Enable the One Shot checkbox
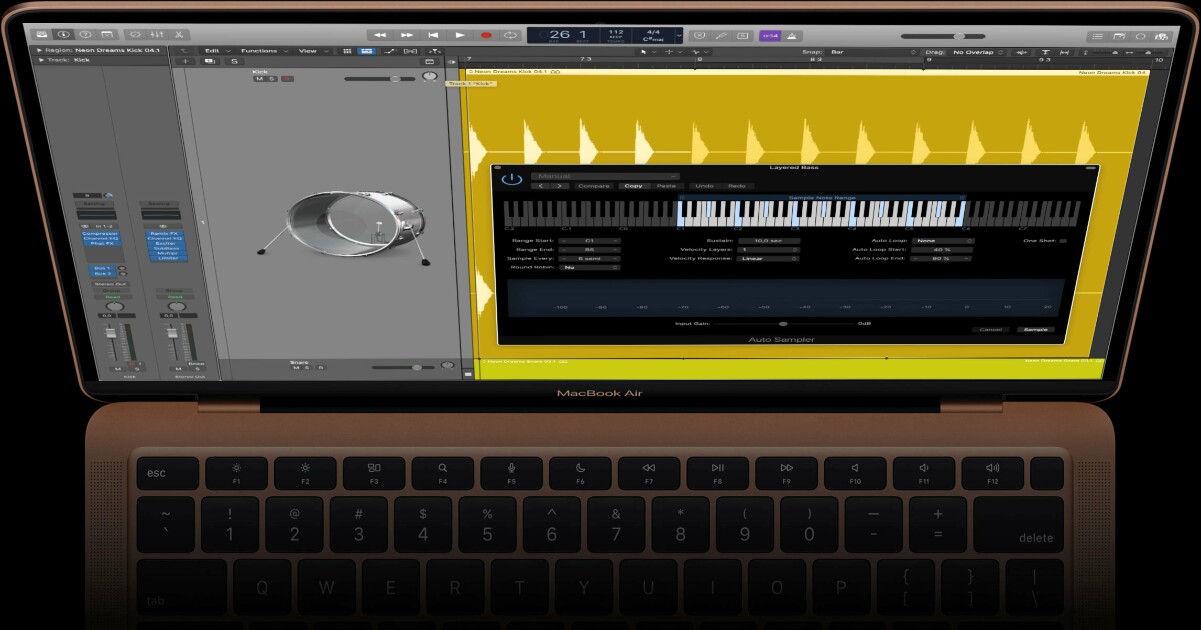 point(1063,241)
